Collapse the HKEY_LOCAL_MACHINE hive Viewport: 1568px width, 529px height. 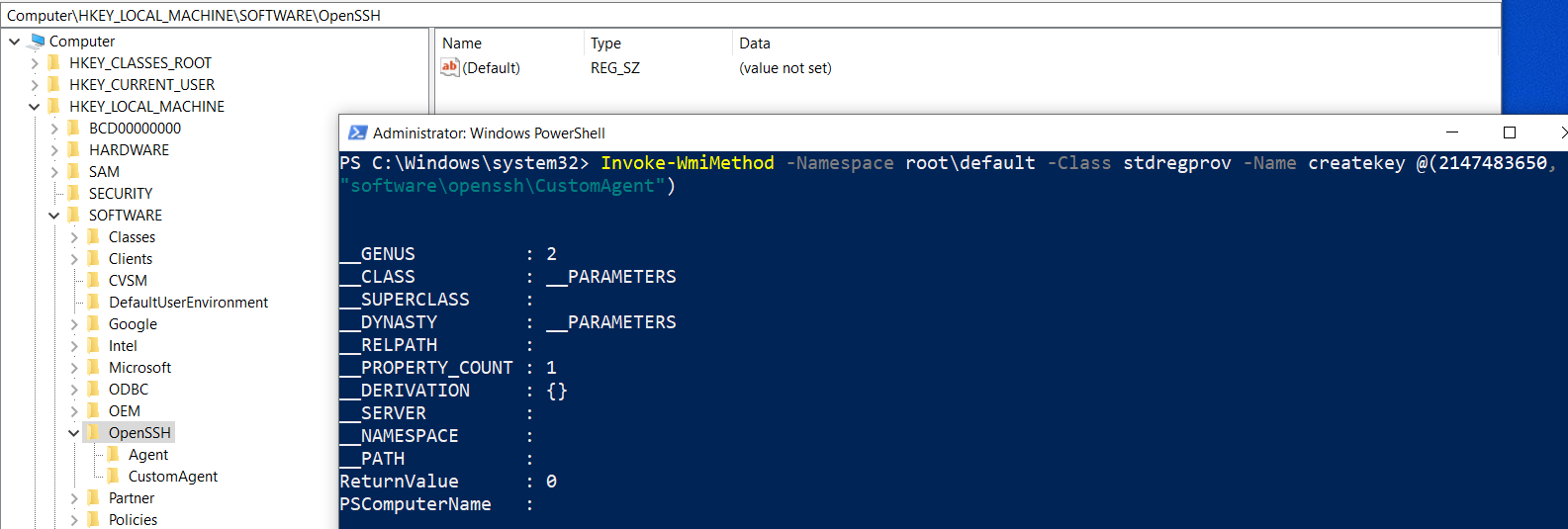[35, 106]
